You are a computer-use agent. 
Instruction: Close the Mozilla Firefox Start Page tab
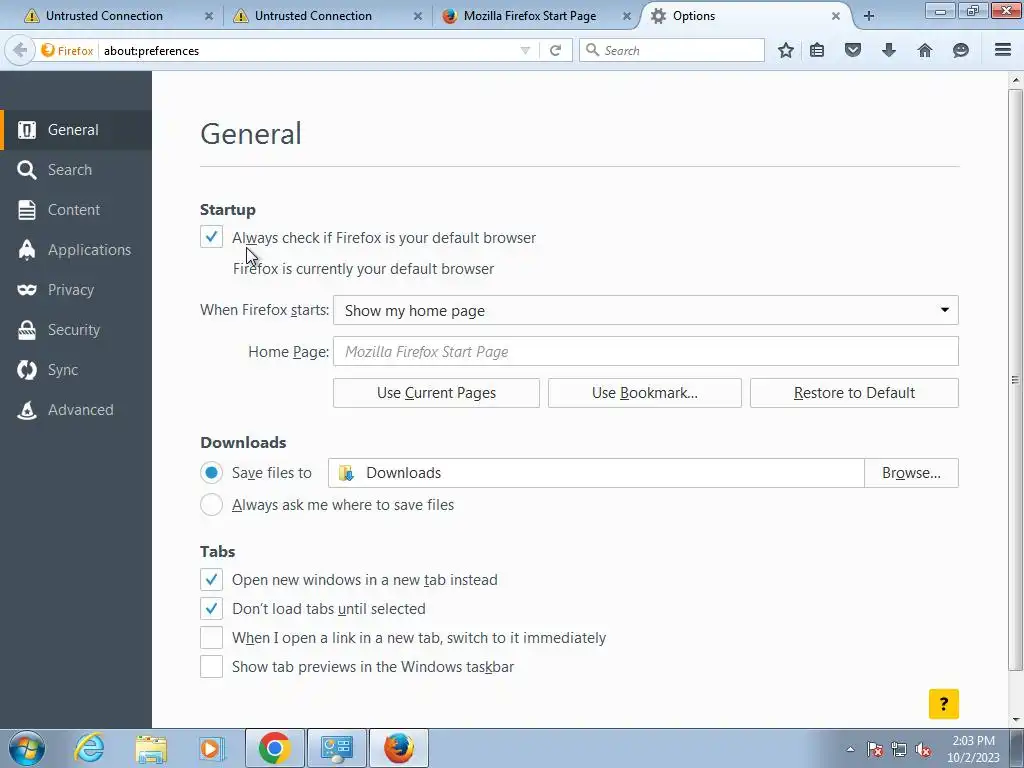coord(626,16)
